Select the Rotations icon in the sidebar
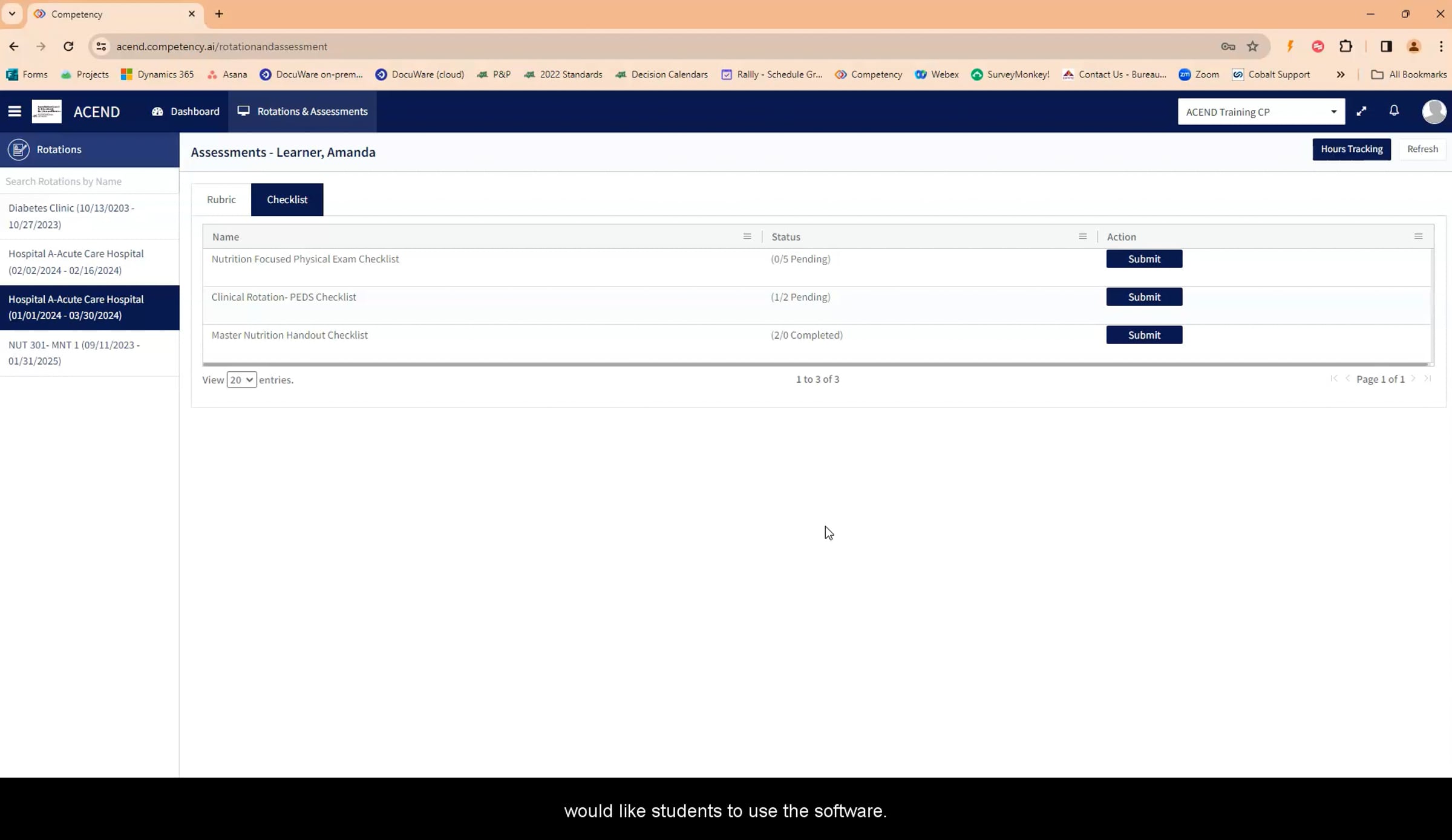The width and height of the screenshot is (1452, 840). coord(19,149)
